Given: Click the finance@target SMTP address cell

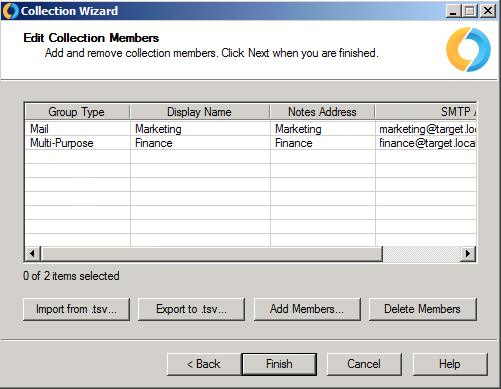Looking at the screenshot, I should pyautogui.click(x=427, y=143).
